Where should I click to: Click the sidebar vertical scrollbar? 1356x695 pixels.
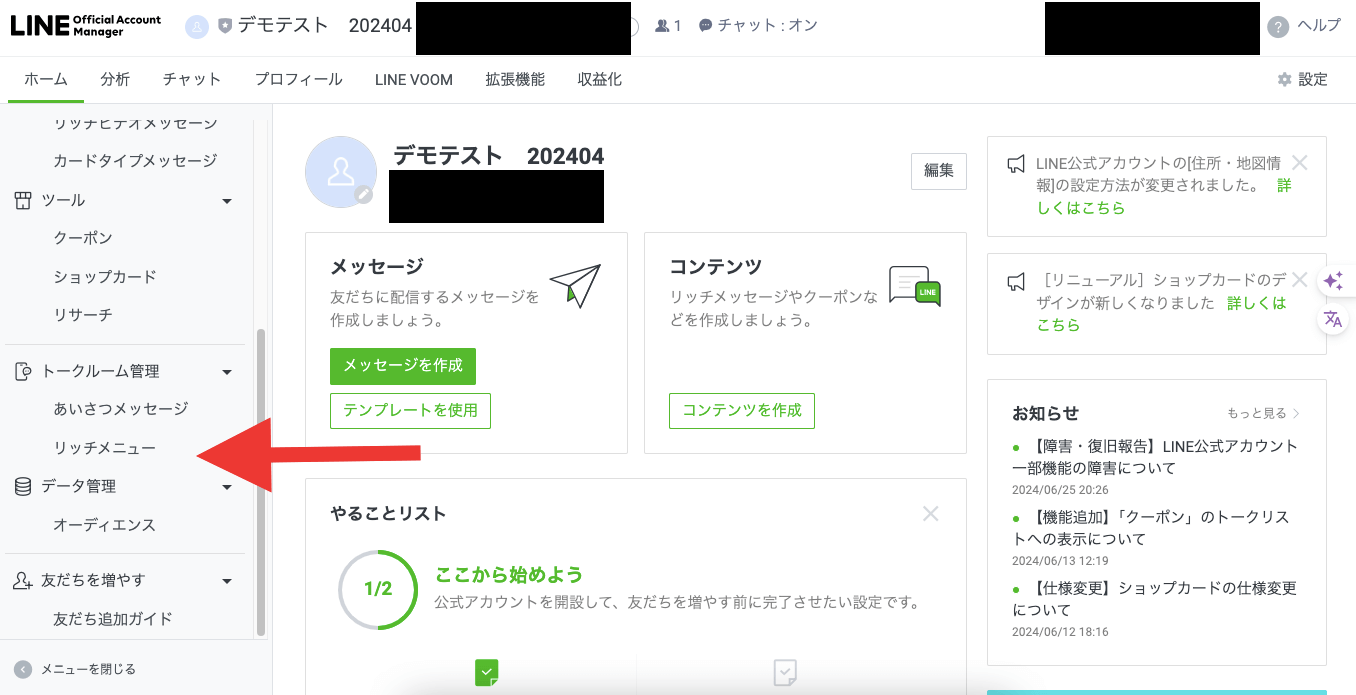[x=262, y=480]
